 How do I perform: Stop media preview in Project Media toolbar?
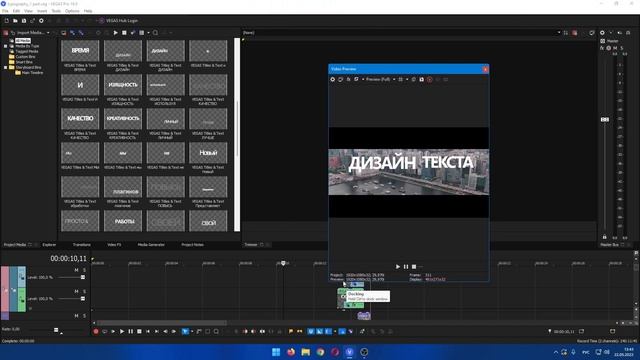coord(124,33)
